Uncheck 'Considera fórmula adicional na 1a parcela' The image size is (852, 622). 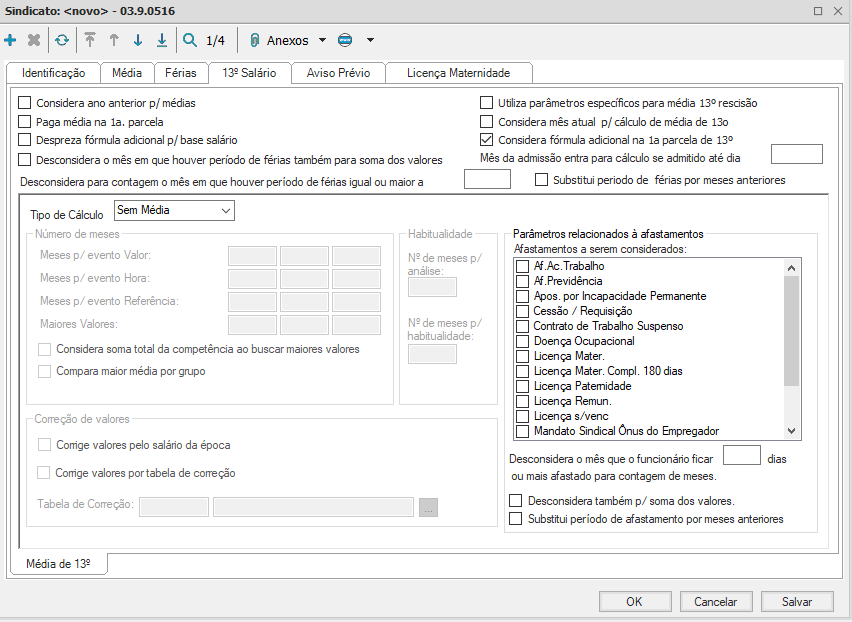487,140
